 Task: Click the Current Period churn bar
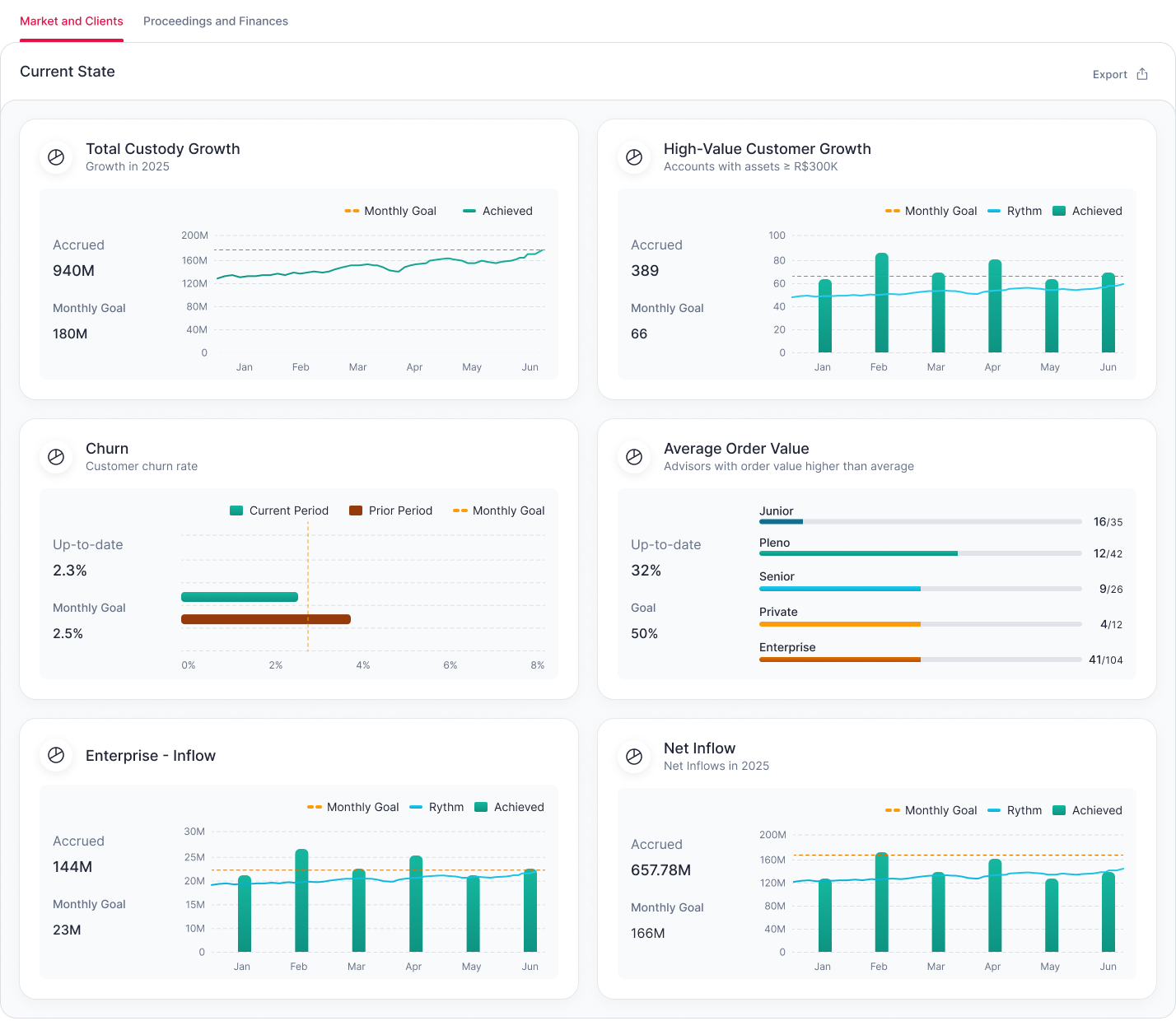pos(240,597)
